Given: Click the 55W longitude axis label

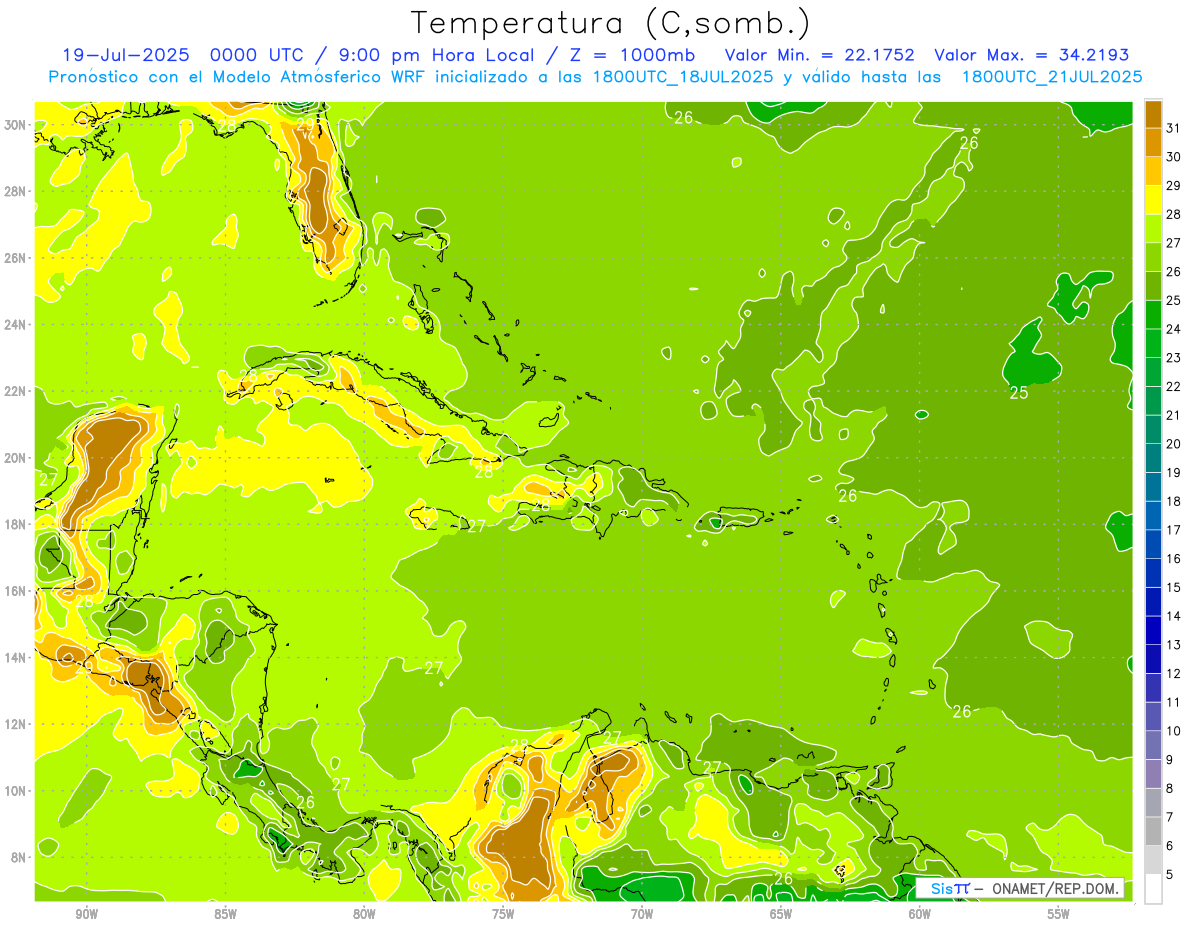Looking at the screenshot, I should 1059,915.
